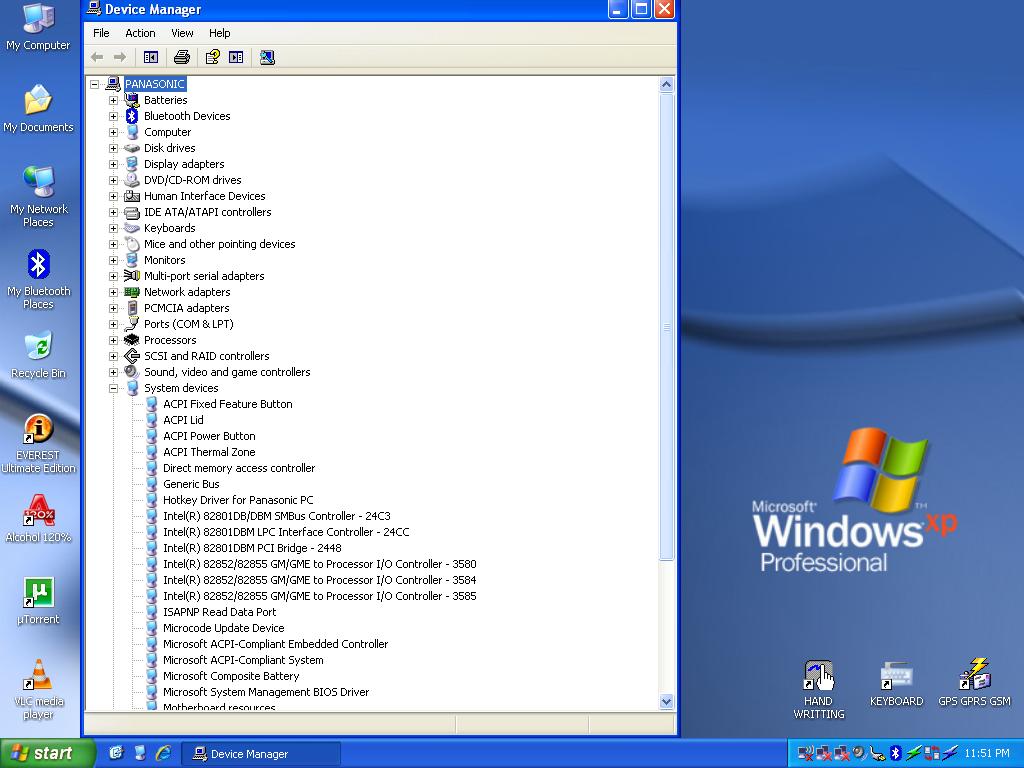Select the Bluetooth Devices category icon
This screenshot has width=1024, height=768.
click(x=132, y=116)
